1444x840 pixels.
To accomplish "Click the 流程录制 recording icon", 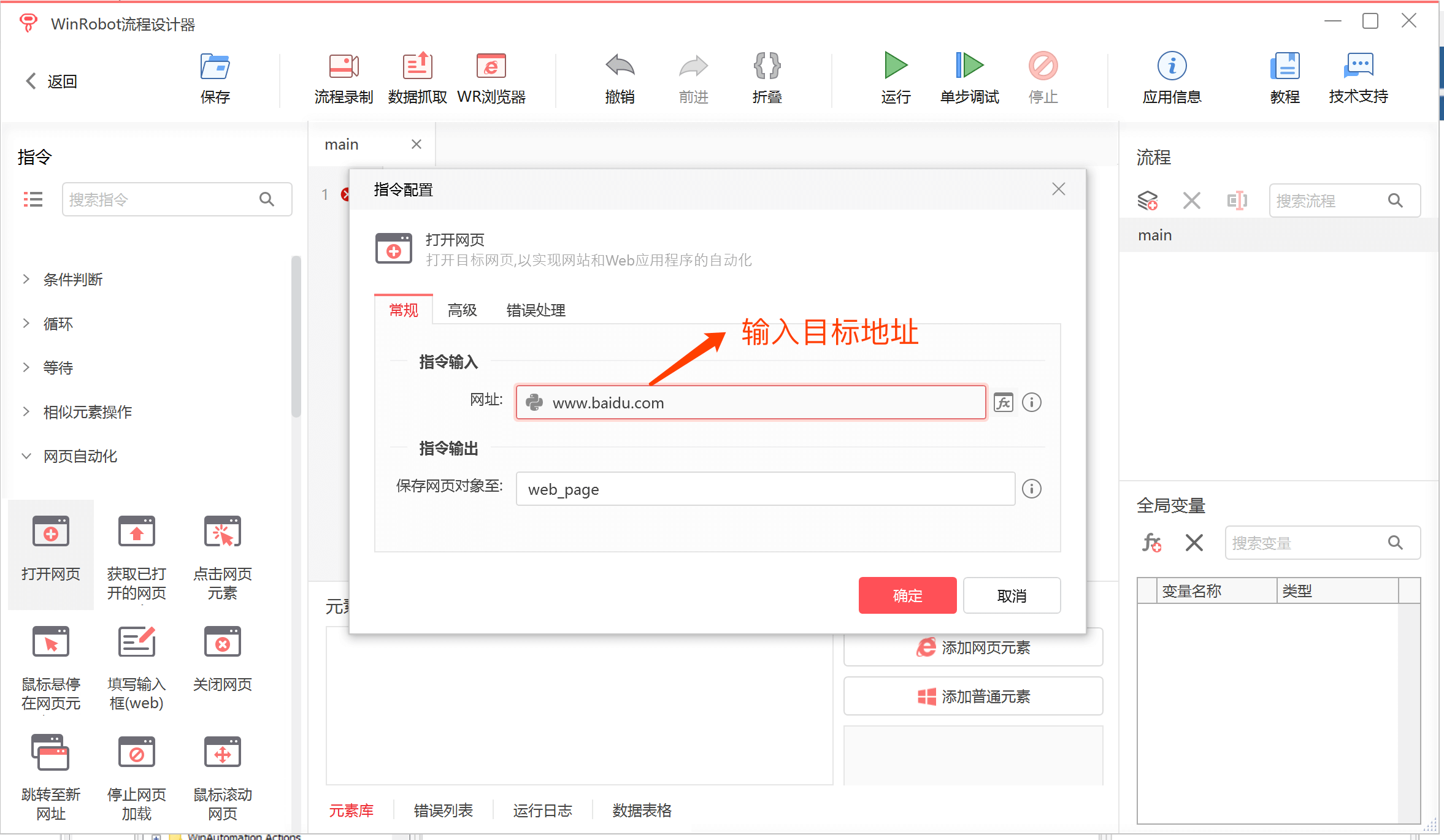I will click(x=344, y=66).
